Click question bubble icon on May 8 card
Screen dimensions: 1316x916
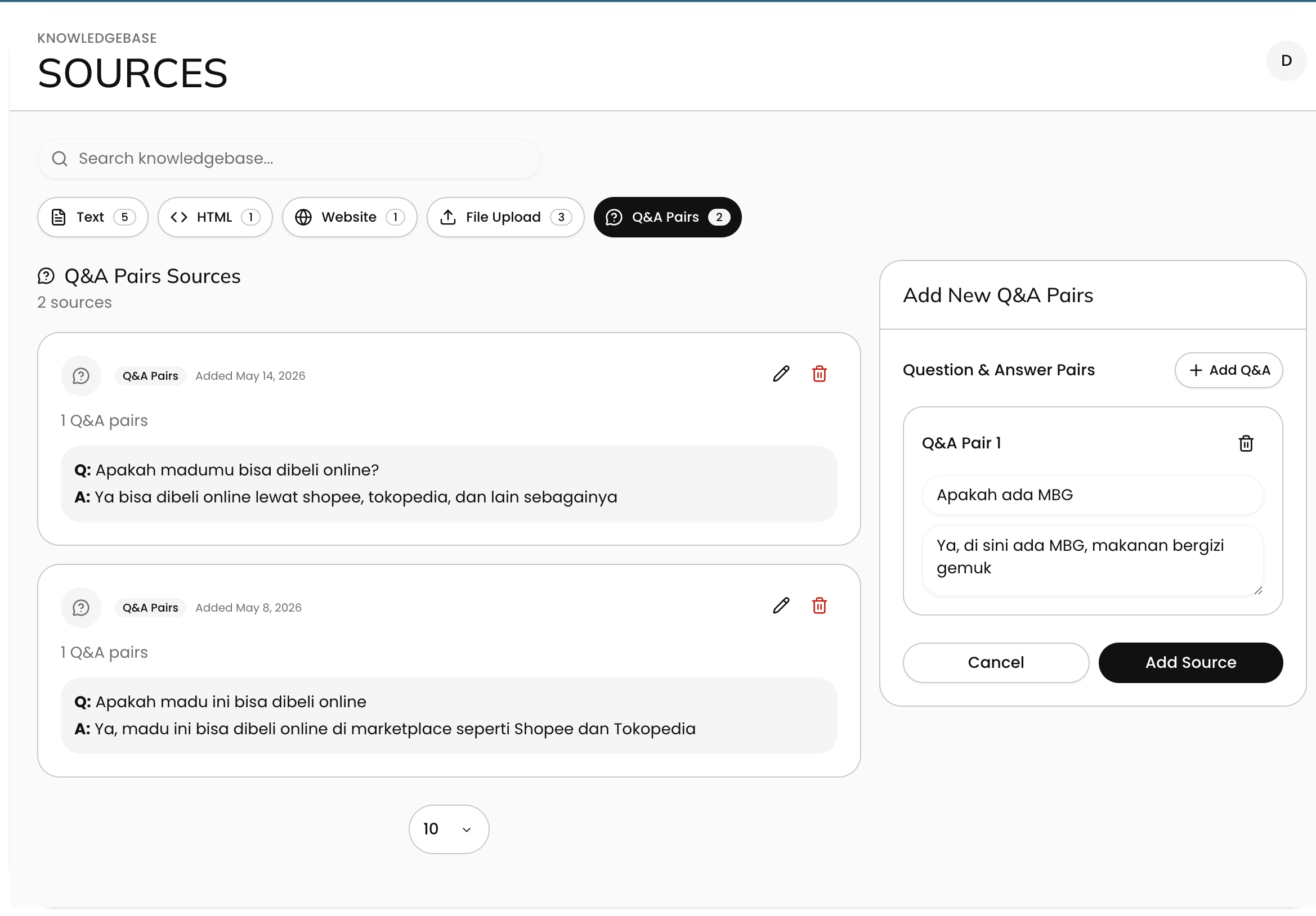click(x=81, y=607)
